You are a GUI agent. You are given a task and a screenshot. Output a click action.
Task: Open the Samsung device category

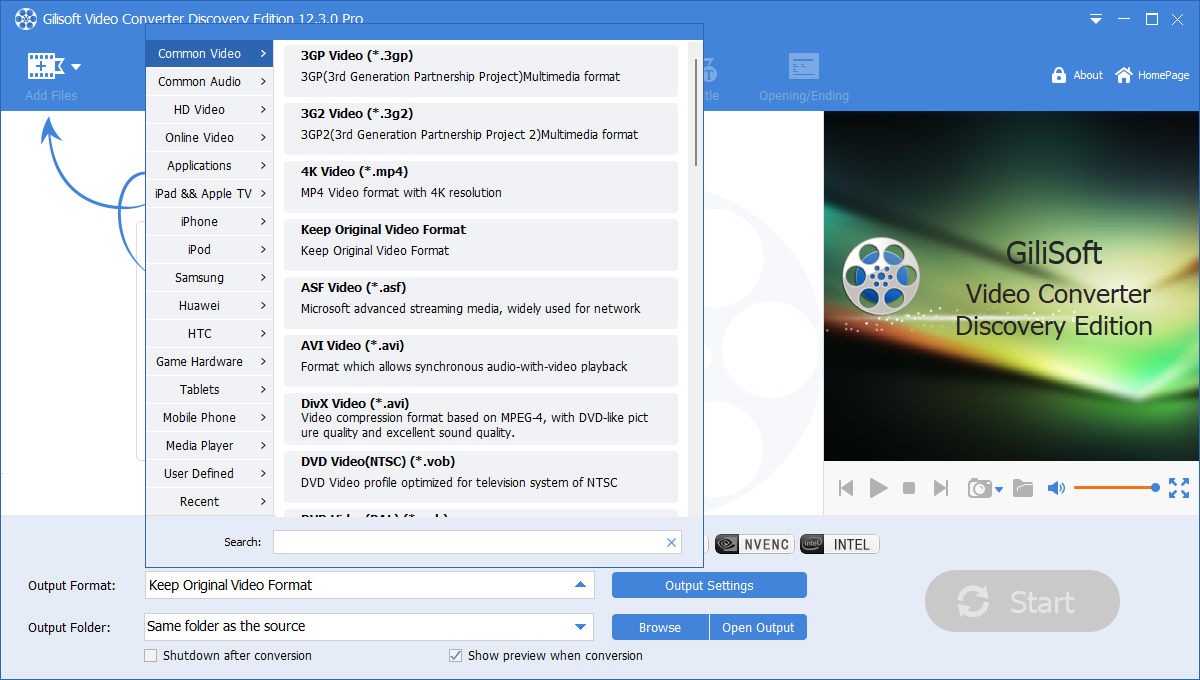tap(210, 278)
